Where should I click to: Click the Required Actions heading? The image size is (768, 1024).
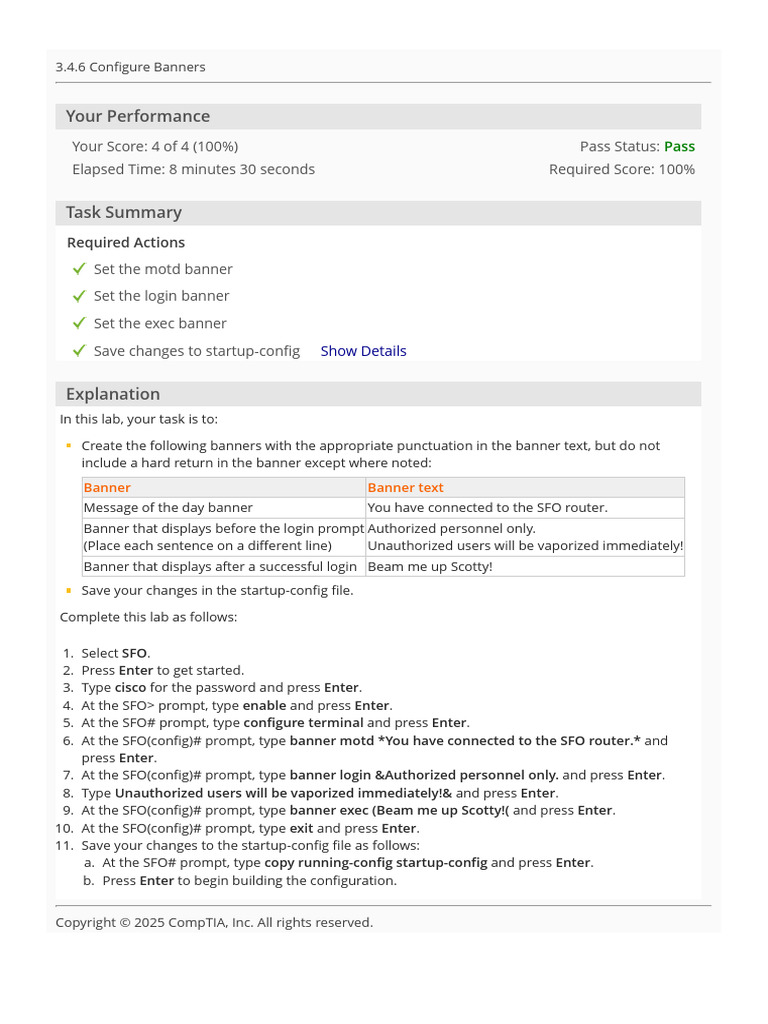126,242
